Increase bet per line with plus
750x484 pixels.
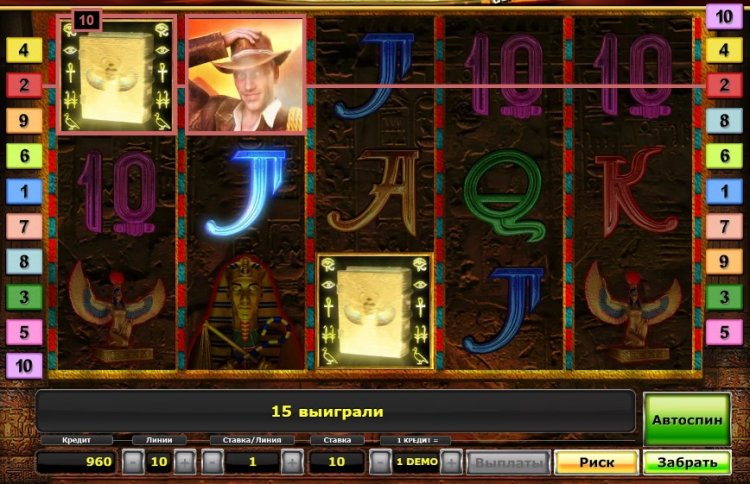point(292,462)
